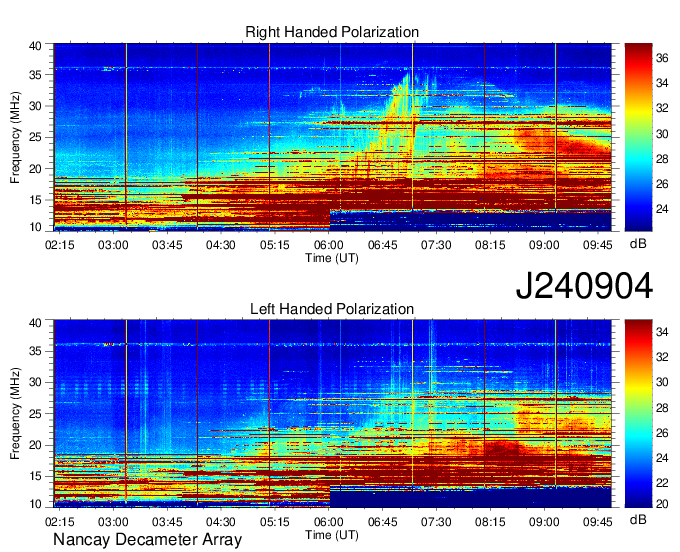This screenshot has height=552, width=680.
Task: Click the 03:00 time tick of Left Handed plot
Action: click(113, 522)
